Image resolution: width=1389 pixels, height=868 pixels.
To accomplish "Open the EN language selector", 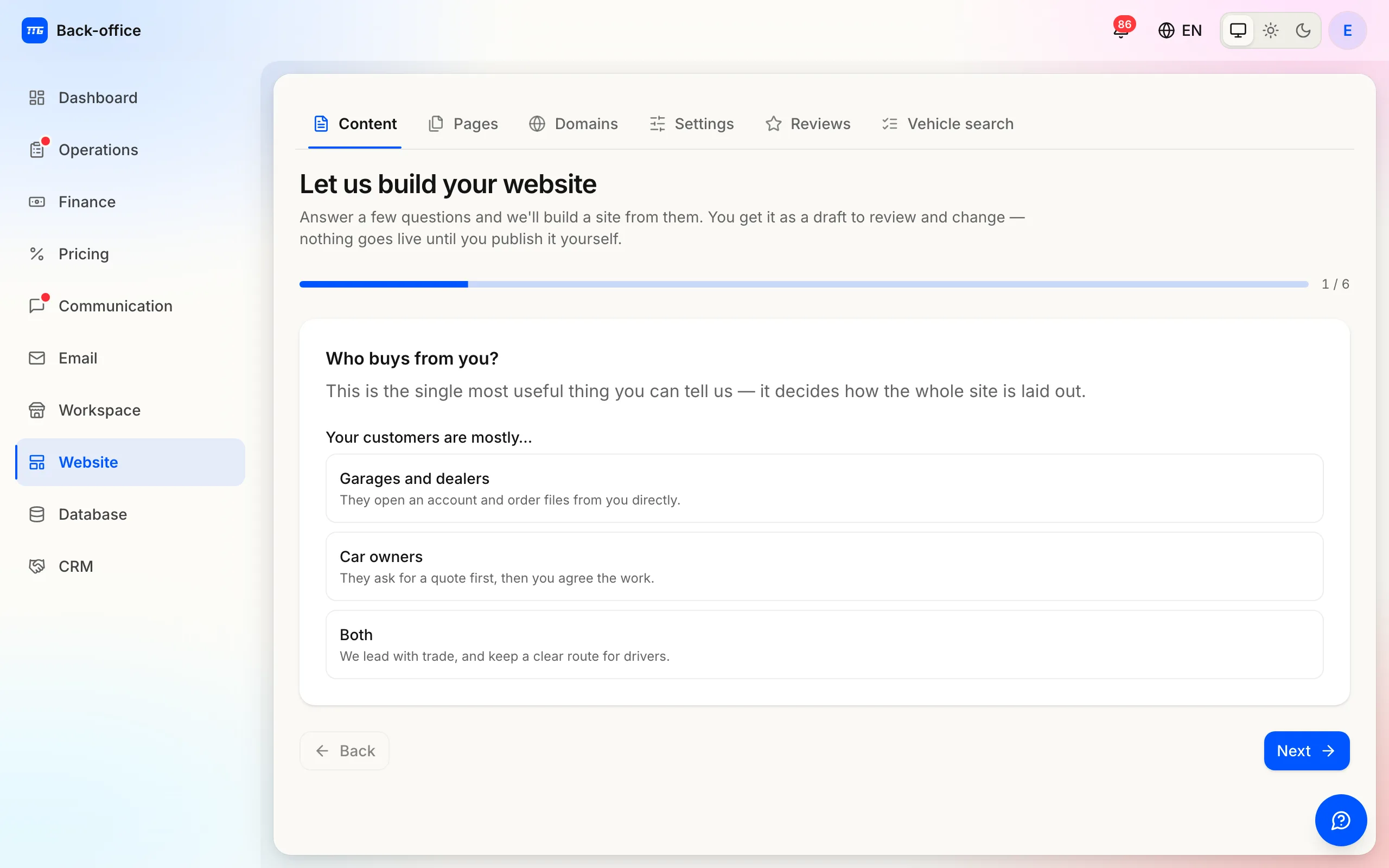I will pyautogui.click(x=1180, y=30).
